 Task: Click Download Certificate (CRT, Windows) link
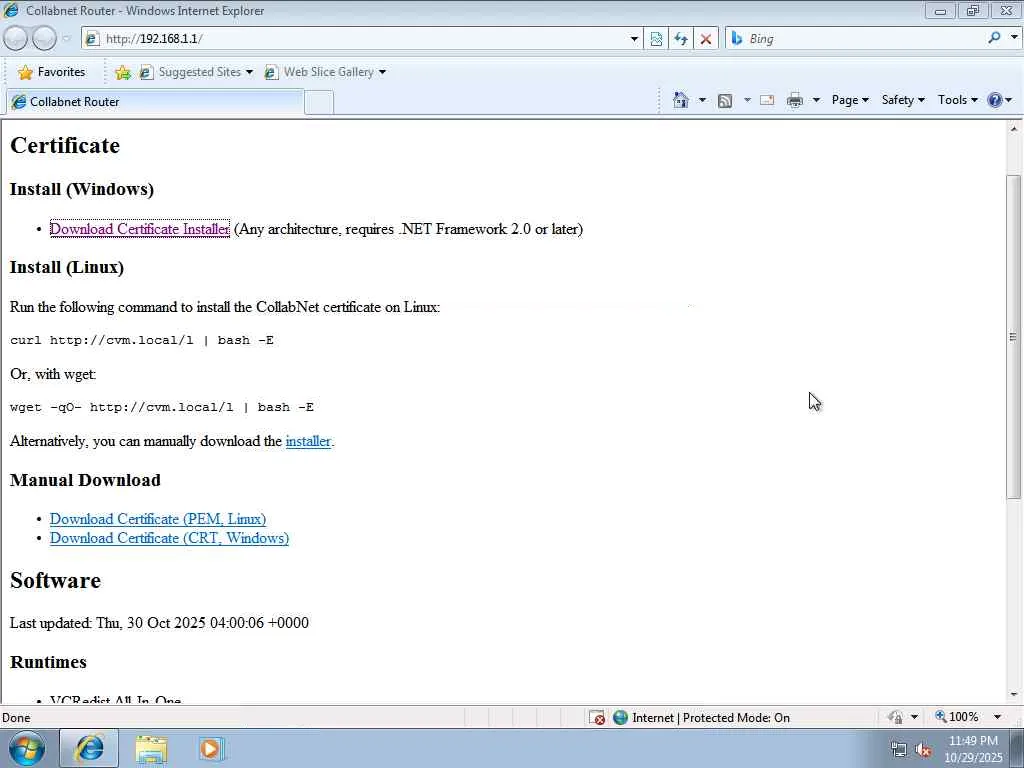169,537
